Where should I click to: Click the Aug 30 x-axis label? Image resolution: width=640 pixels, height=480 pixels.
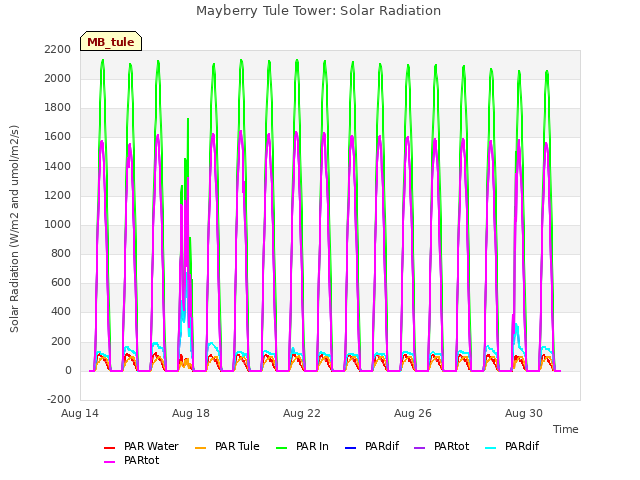[524, 413]
